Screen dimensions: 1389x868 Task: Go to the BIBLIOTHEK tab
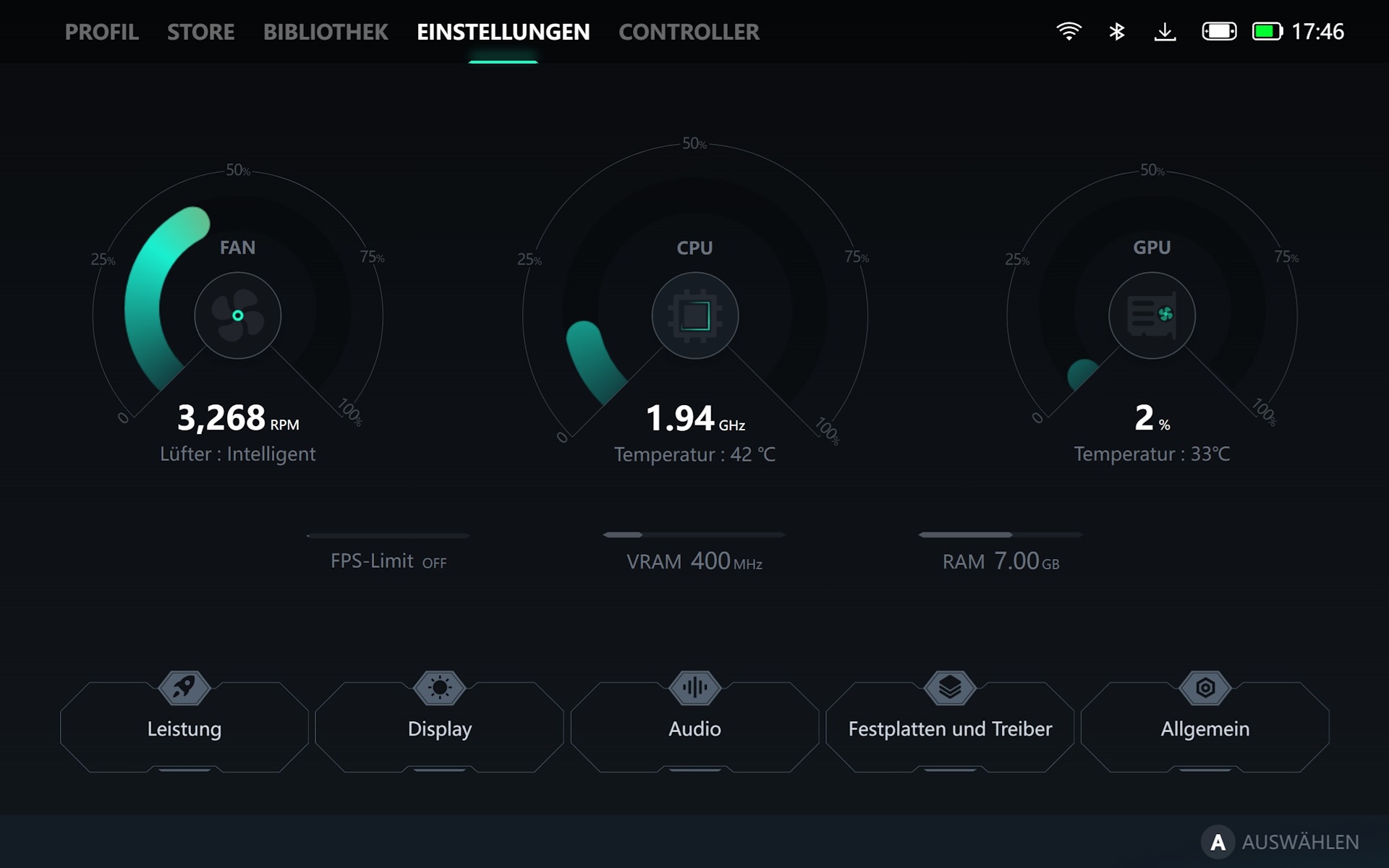click(326, 32)
